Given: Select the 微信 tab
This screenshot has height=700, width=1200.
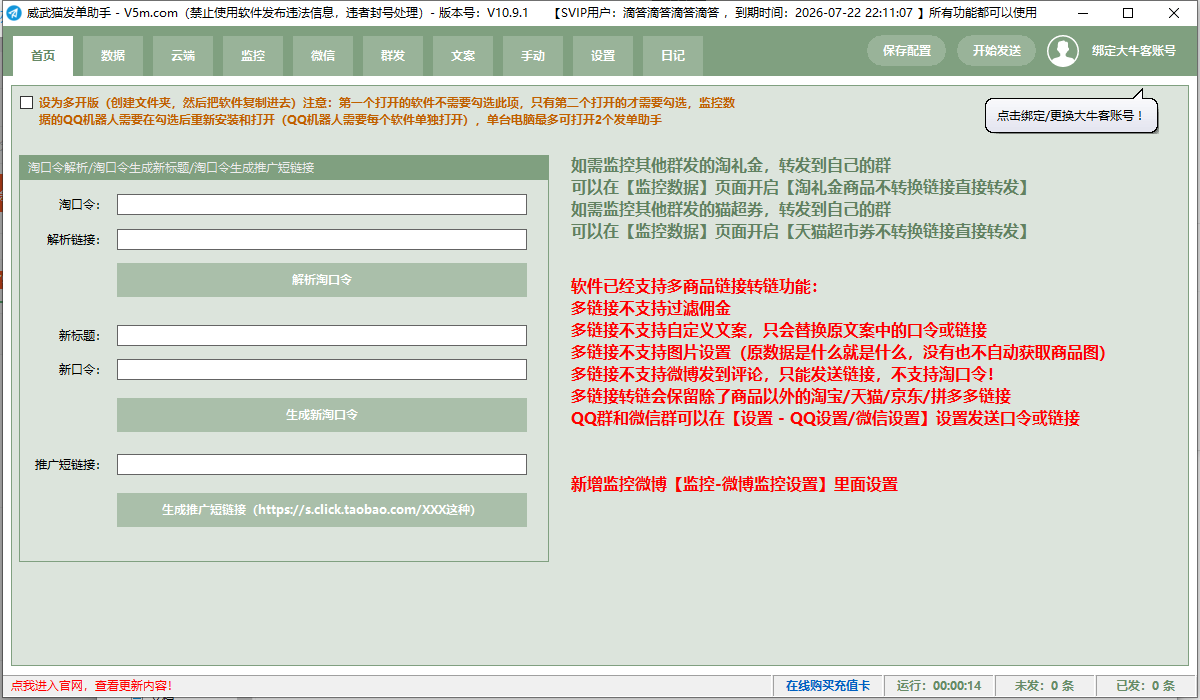Looking at the screenshot, I should point(323,56).
